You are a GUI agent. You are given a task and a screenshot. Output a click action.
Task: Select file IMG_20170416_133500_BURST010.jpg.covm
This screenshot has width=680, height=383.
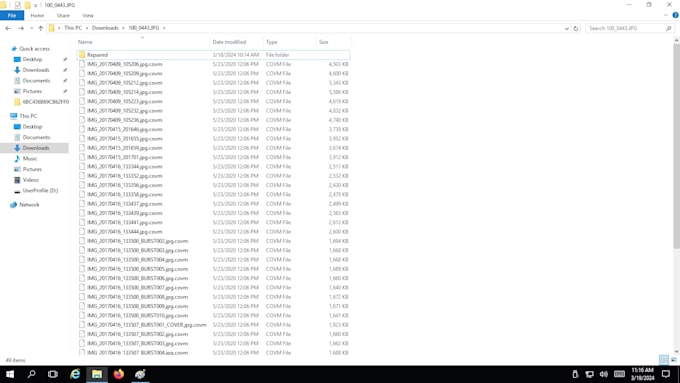click(x=214, y=316)
